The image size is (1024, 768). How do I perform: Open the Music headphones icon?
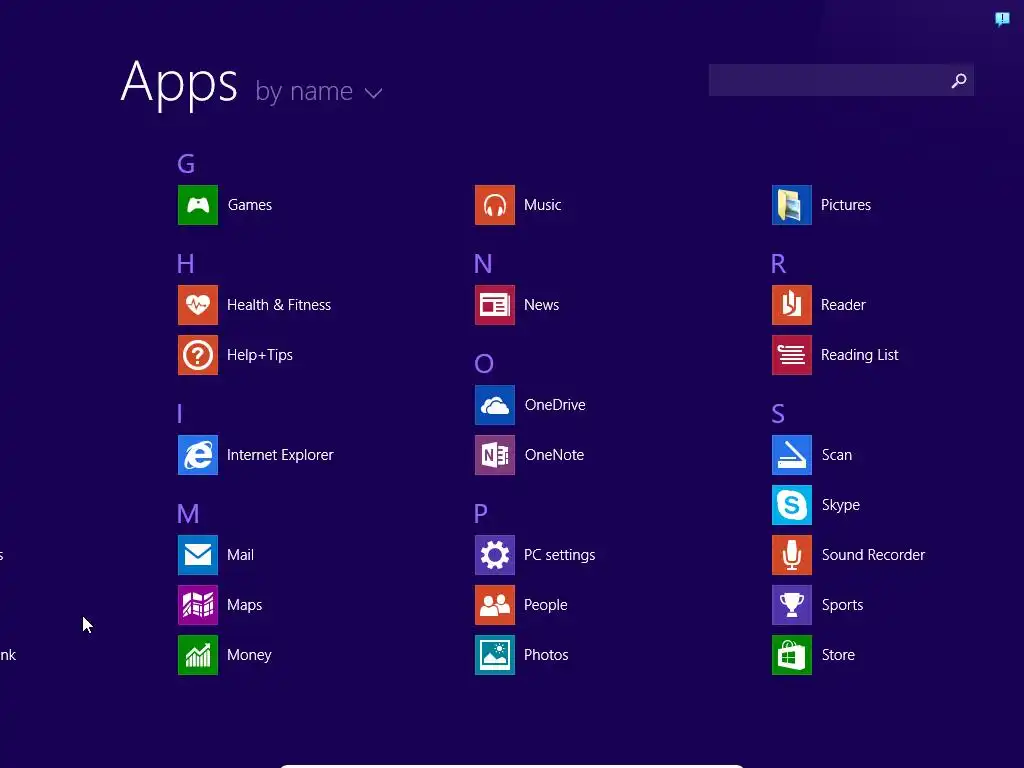[495, 205]
